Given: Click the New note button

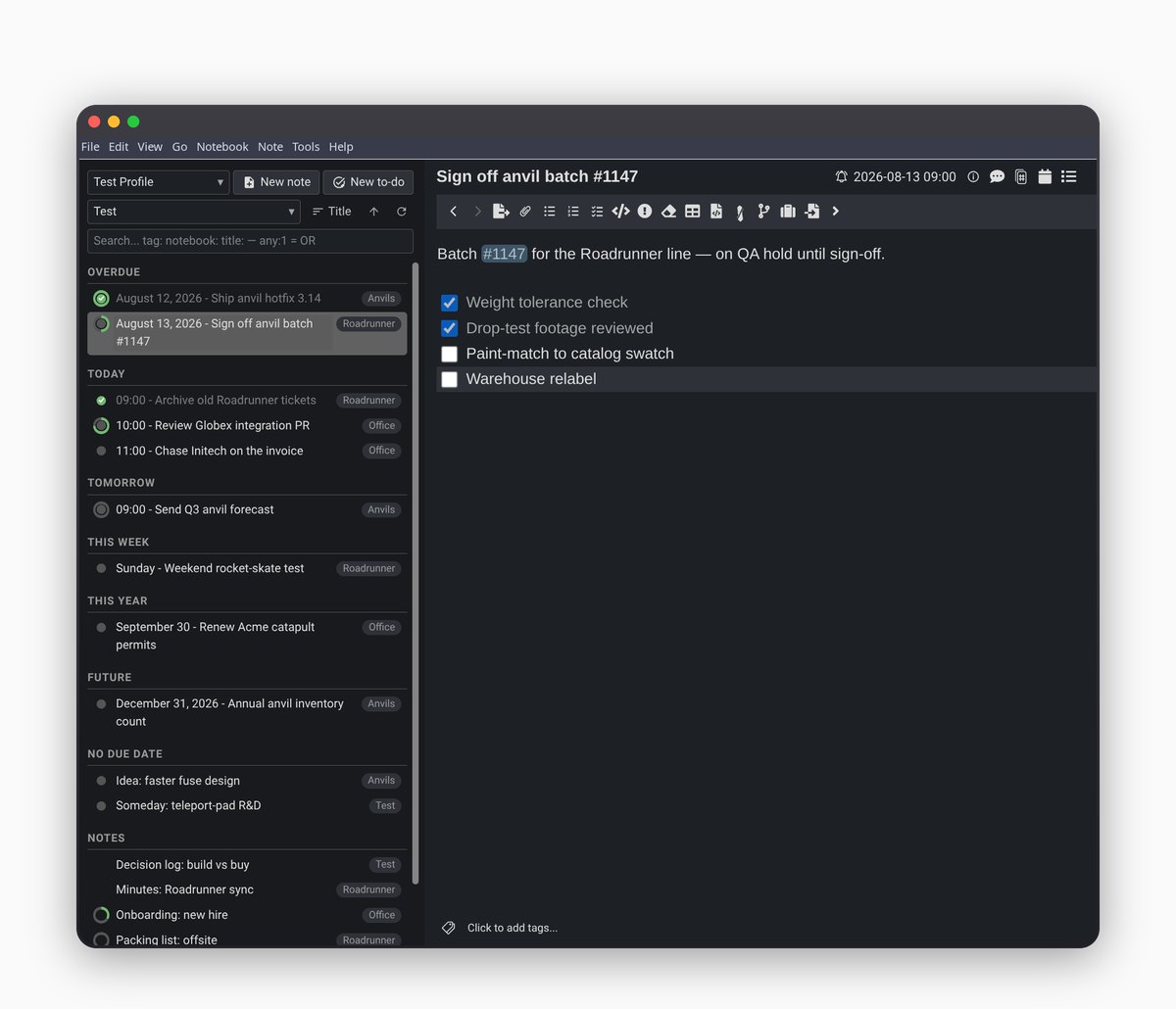Looking at the screenshot, I should [x=277, y=182].
